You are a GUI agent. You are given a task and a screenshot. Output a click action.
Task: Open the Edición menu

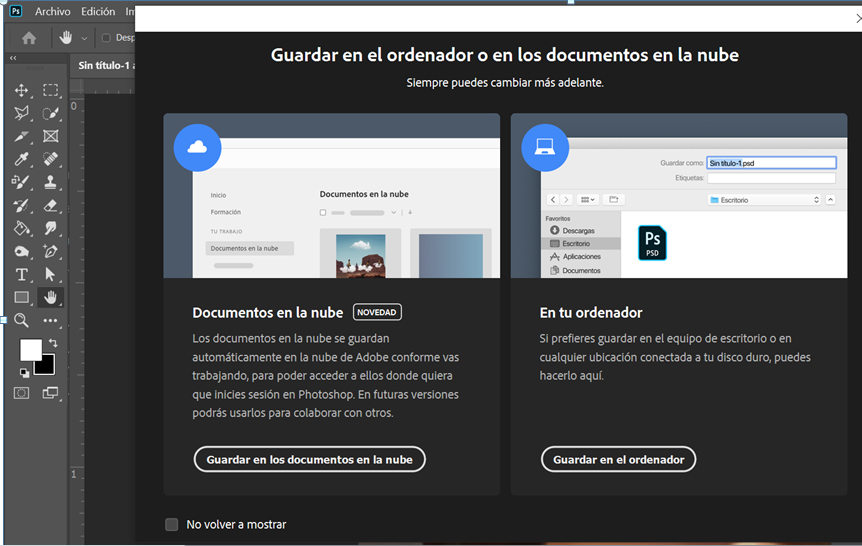tap(98, 12)
